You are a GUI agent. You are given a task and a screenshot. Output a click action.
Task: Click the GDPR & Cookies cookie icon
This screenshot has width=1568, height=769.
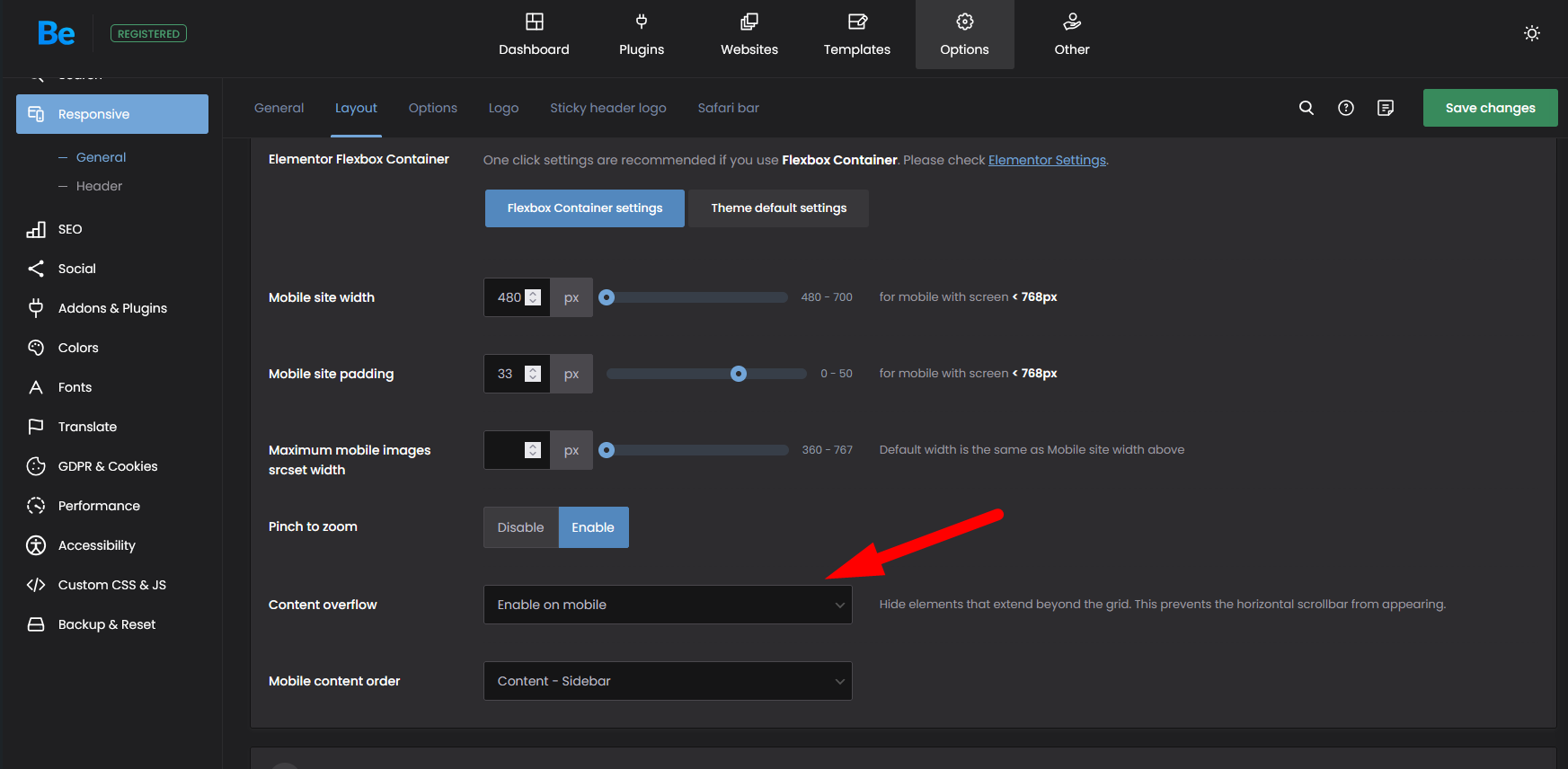coord(36,466)
